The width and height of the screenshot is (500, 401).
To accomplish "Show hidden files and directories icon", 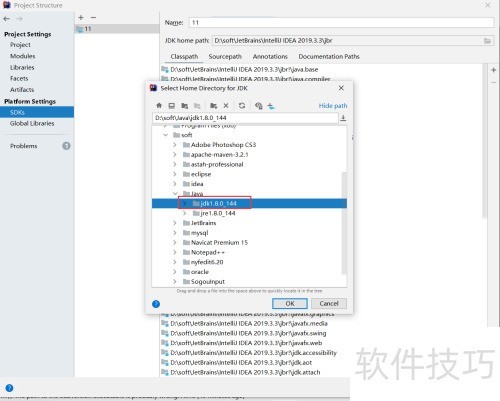I will click(258, 106).
